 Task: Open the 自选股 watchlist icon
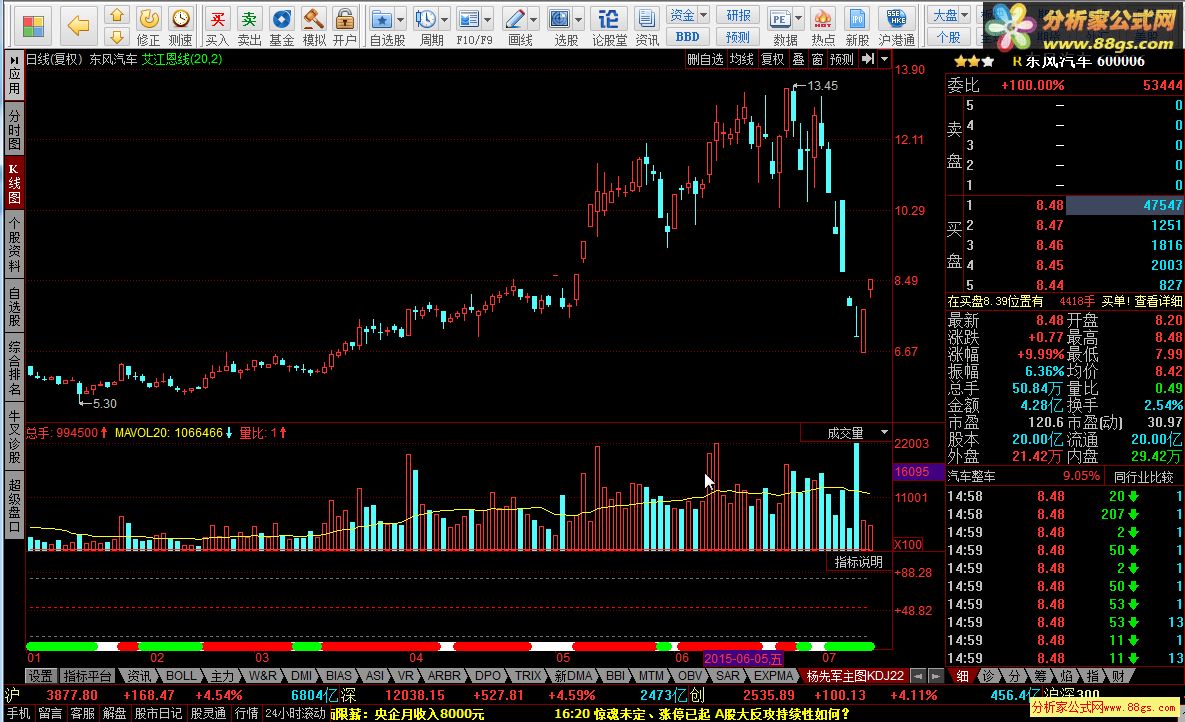[382, 26]
